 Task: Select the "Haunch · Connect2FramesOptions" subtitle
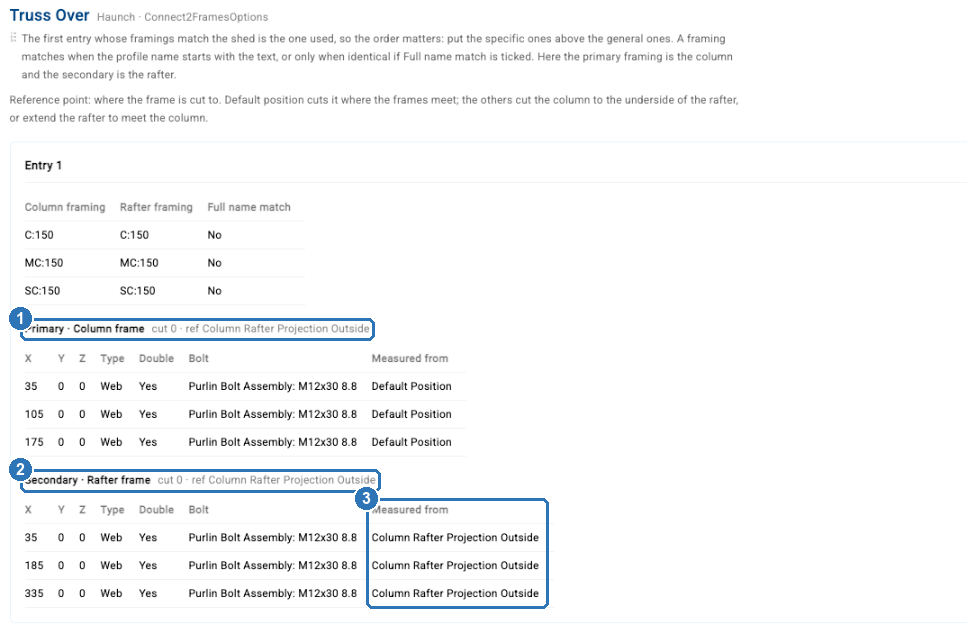coord(183,17)
